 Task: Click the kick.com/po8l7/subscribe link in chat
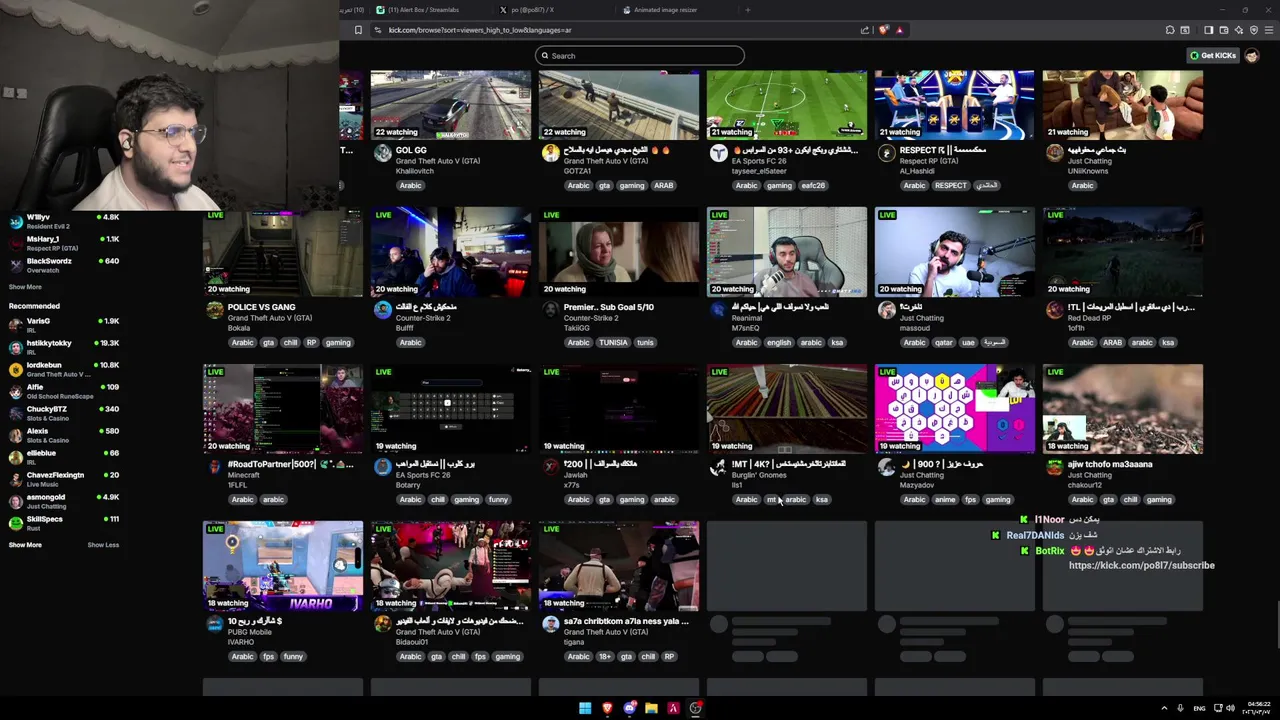[x=1141, y=566]
